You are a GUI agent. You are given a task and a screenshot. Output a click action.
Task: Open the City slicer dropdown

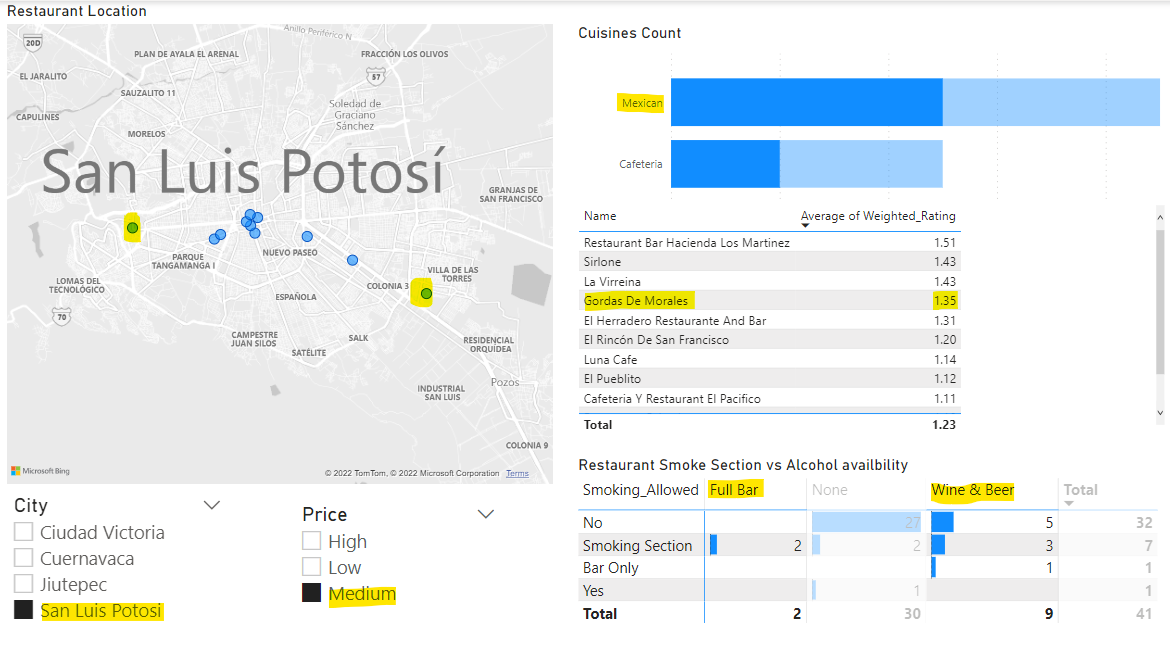click(211, 505)
